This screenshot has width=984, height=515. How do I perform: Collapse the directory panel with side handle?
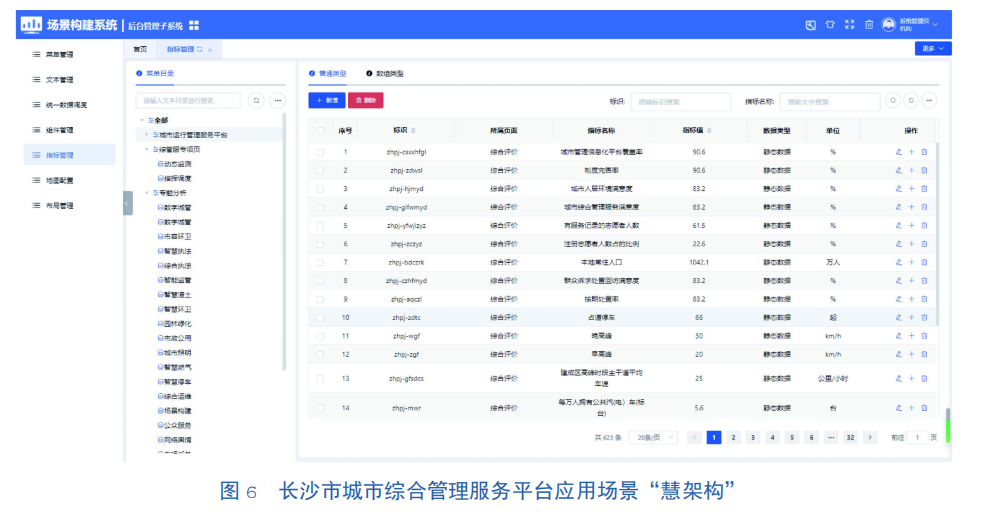[128, 203]
